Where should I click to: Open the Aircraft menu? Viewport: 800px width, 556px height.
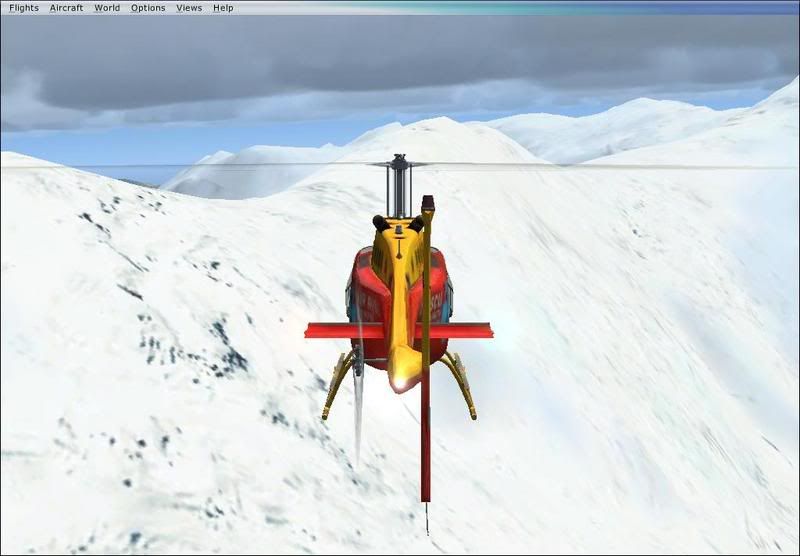(66, 8)
